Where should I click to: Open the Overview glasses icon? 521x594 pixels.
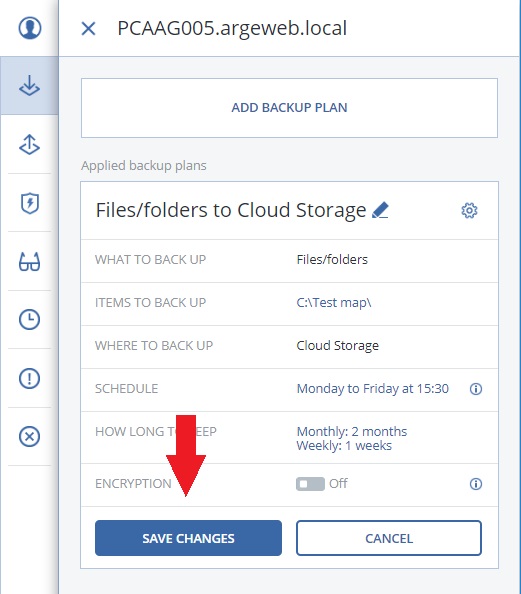29,261
